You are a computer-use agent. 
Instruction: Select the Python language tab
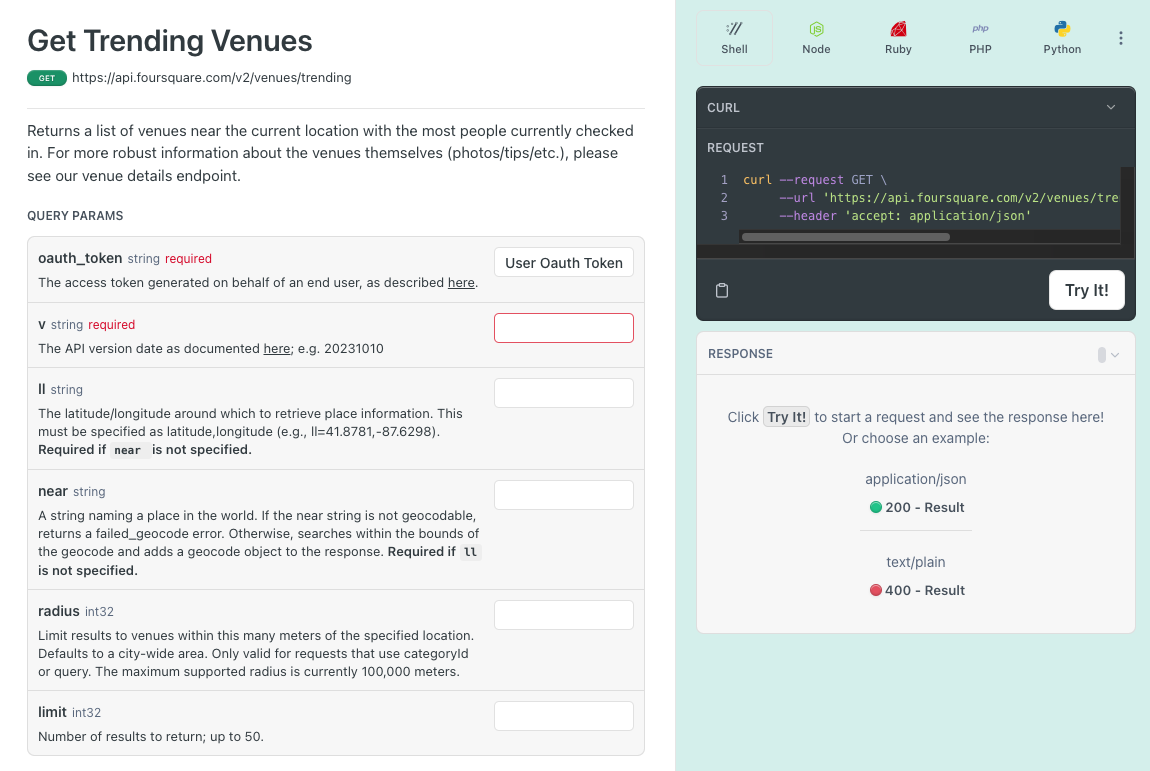(x=1062, y=38)
